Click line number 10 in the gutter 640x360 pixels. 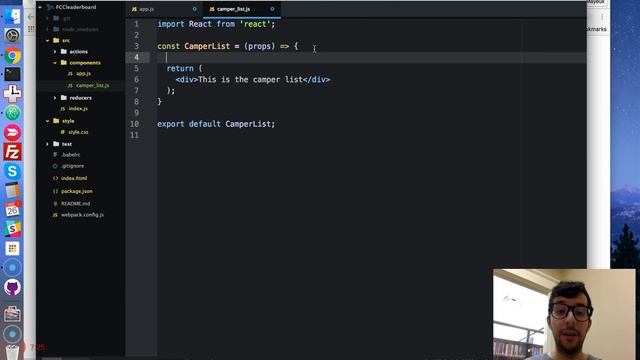[x=134, y=124]
